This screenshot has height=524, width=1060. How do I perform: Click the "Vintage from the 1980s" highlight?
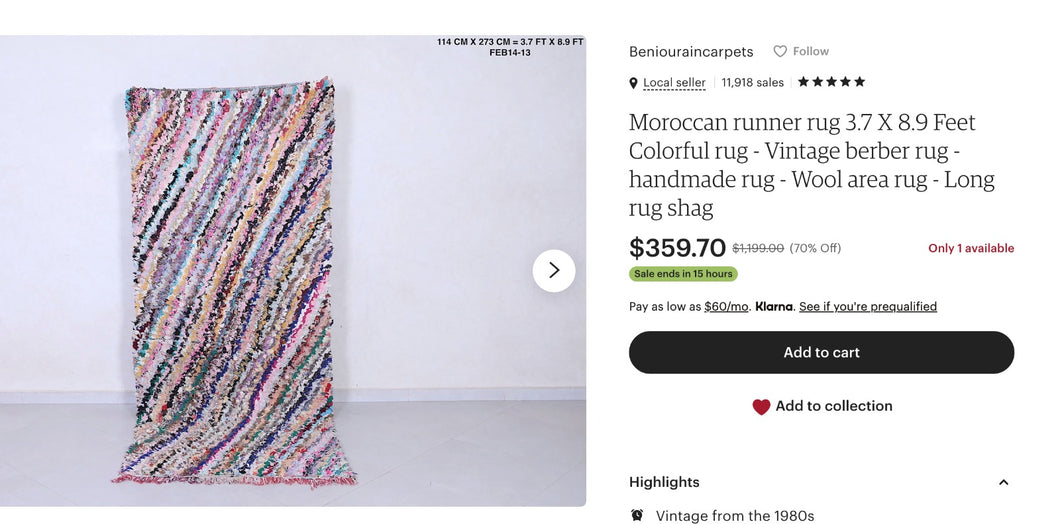pyautogui.click(x=735, y=516)
